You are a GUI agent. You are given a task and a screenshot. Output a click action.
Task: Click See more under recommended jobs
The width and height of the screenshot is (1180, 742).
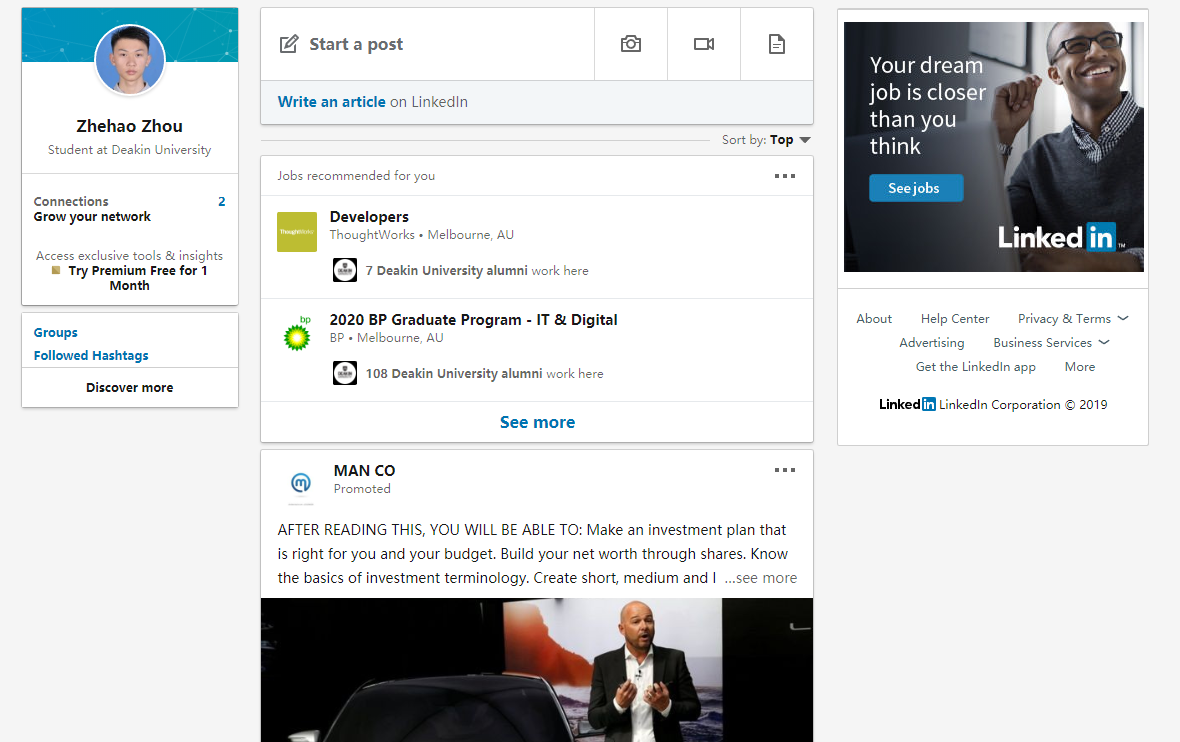tap(537, 422)
